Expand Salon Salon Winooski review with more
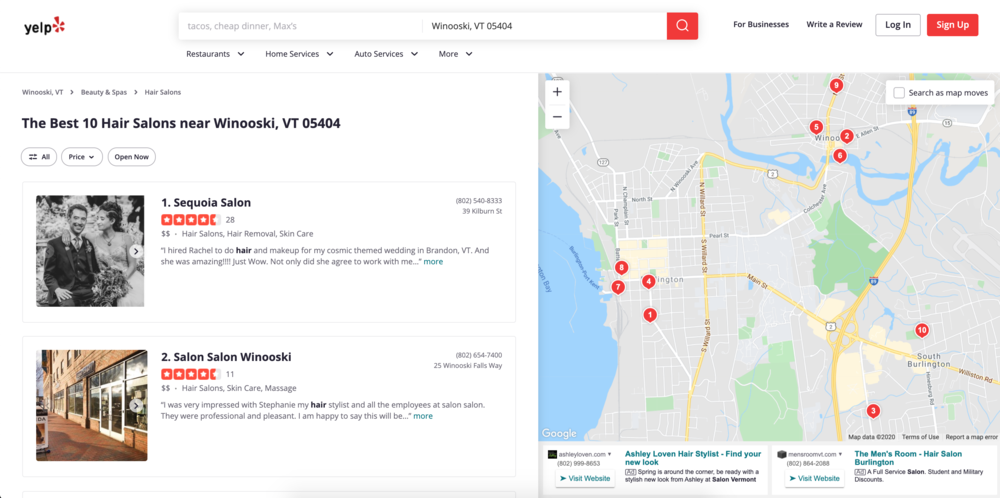The width and height of the screenshot is (1000, 498). (x=423, y=416)
